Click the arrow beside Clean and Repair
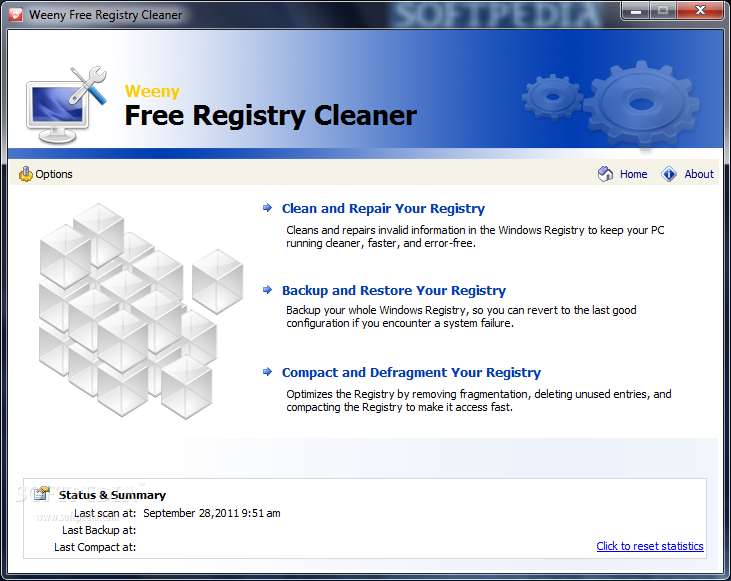Screen dimensions: 731x581 (268, 208)
